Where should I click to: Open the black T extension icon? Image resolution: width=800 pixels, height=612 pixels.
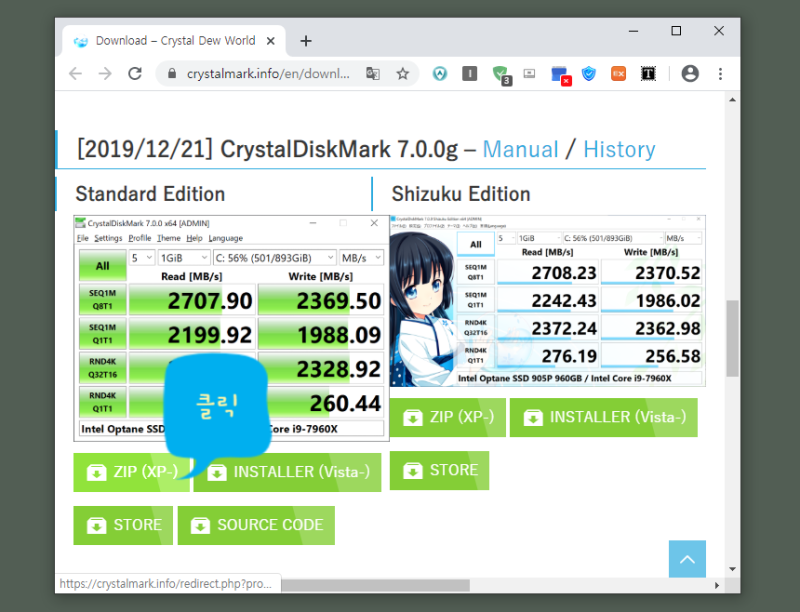tap(648, 74)
